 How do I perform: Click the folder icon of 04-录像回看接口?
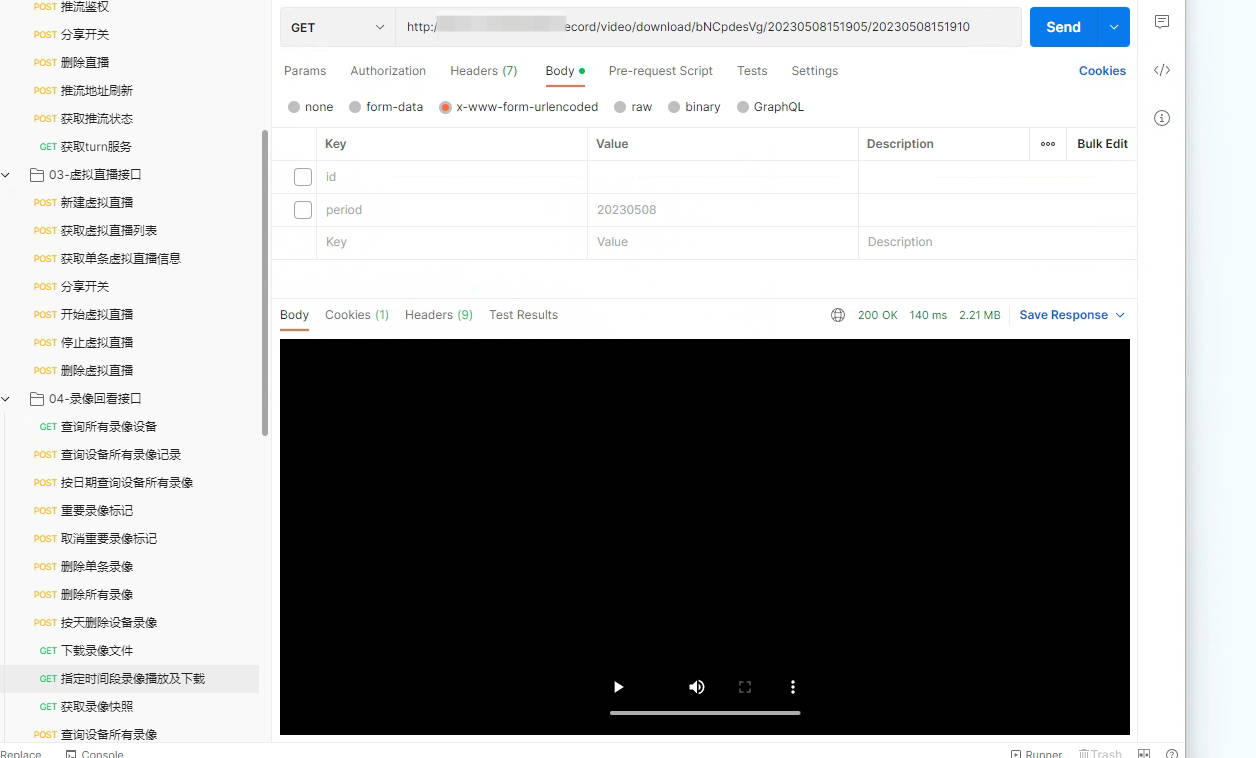pyautogui.click(x=37, y=399)
